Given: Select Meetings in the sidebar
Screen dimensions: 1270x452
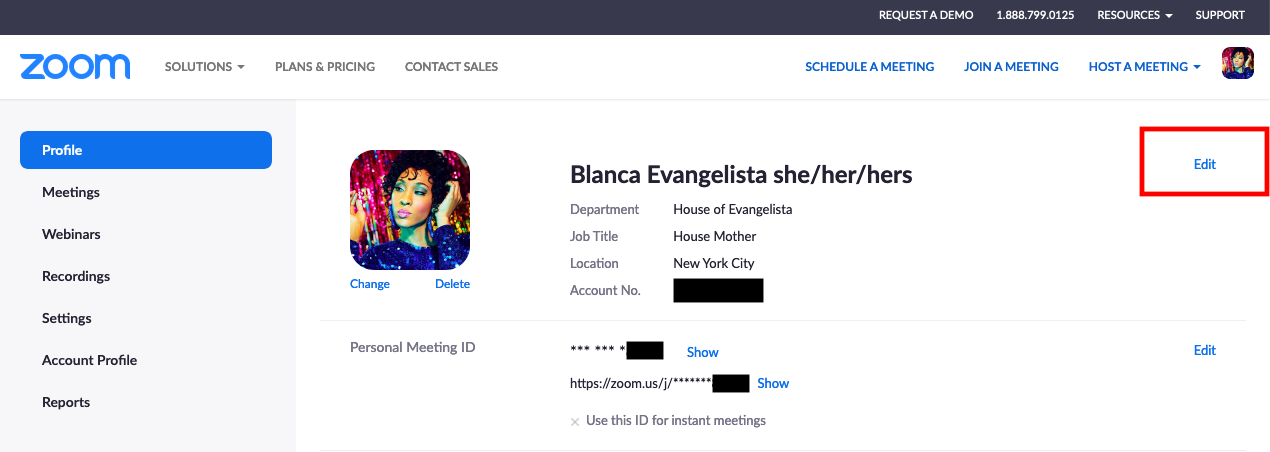Looking at the screenshot, I should (x=71, y=192).
